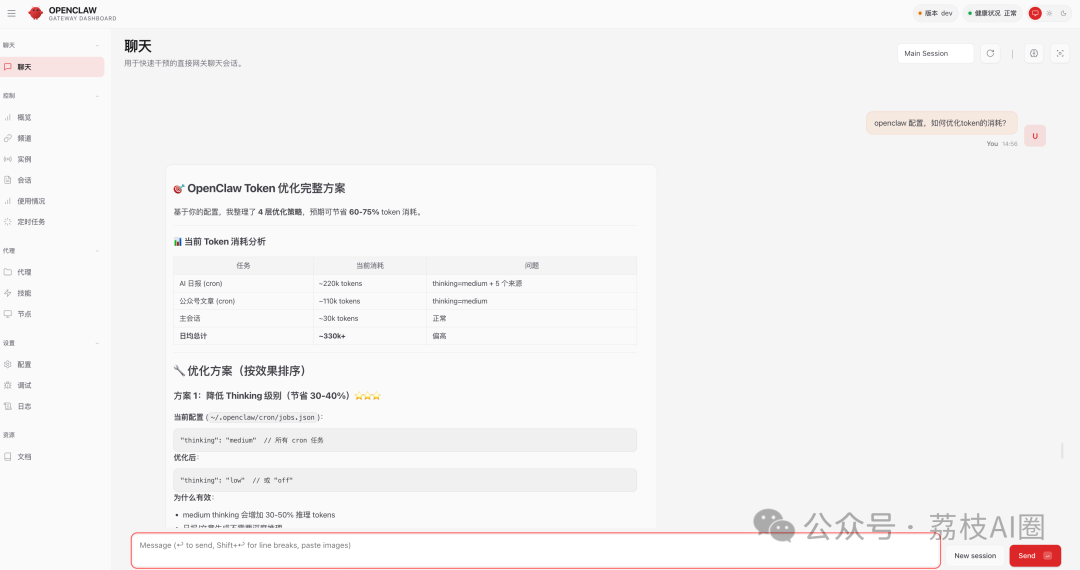Click the ~330k+ total cell
Screen dimensions: 1080x570
coord(370,336)
